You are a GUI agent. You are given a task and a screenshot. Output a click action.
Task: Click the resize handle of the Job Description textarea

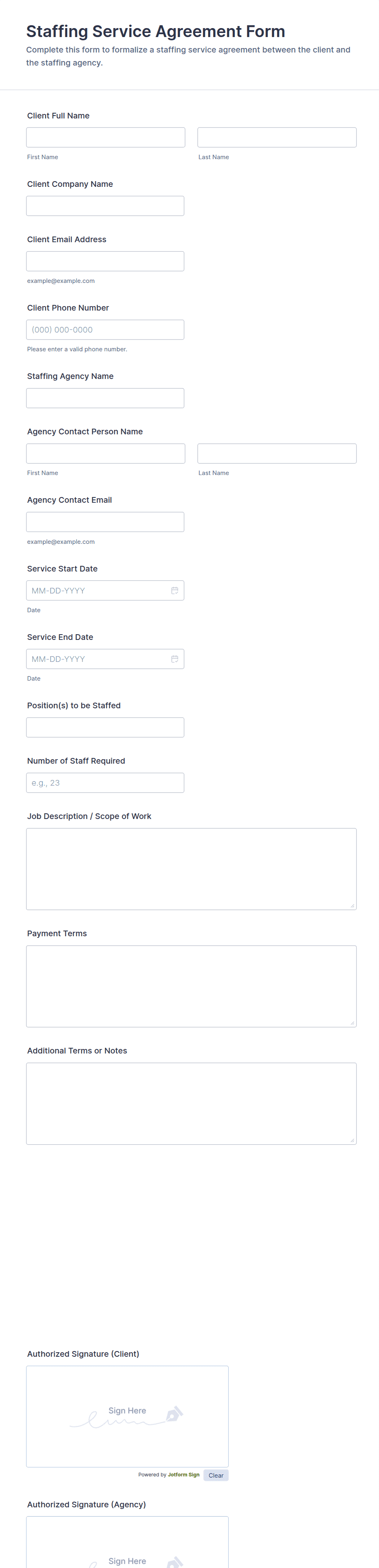pyautogui.click(x=352, y=906)
